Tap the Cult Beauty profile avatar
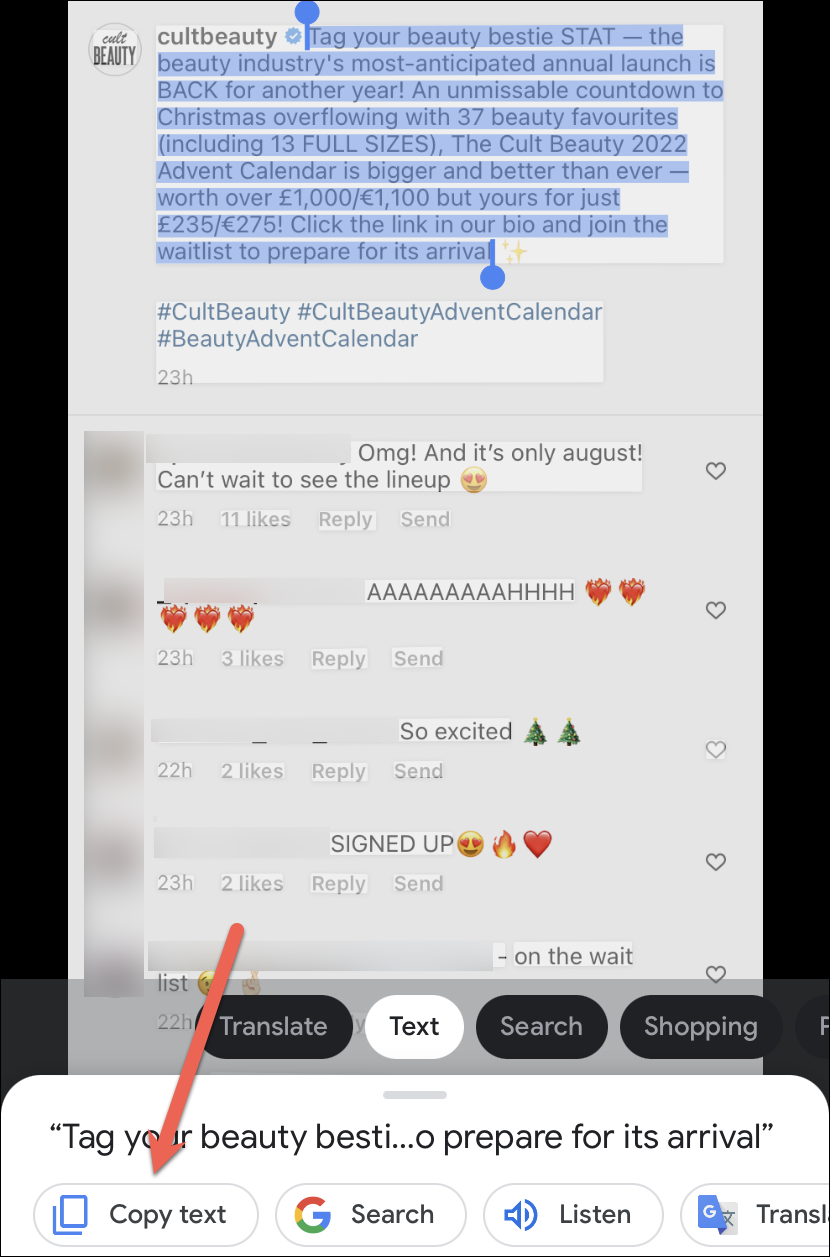830x1257 pixels. tap(114, 48)
